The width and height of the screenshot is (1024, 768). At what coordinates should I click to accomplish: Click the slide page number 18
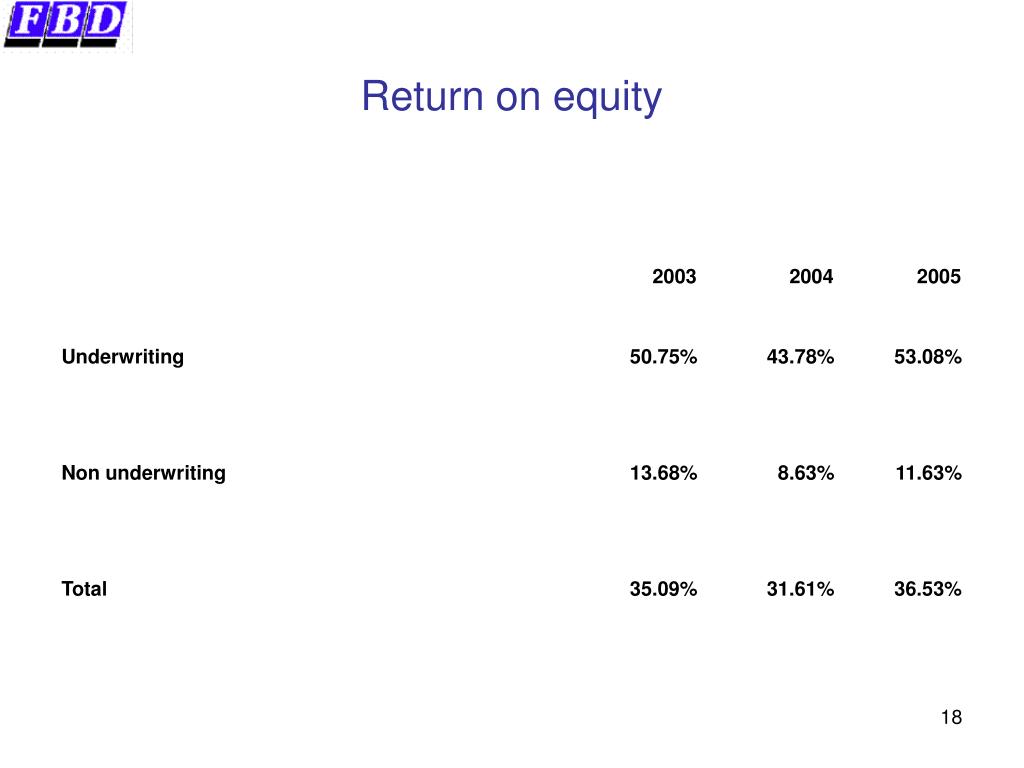pos(951,717)
